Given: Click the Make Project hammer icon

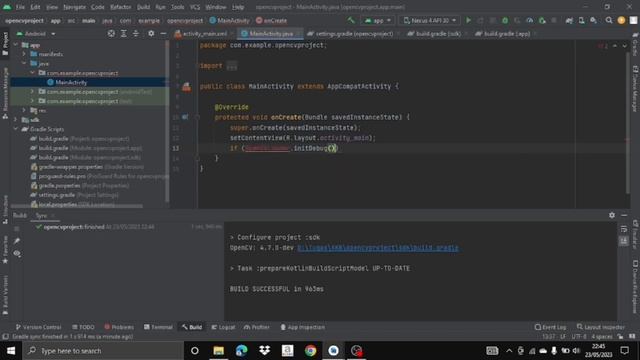Looking at the screenshot, I should coord(351,20).
